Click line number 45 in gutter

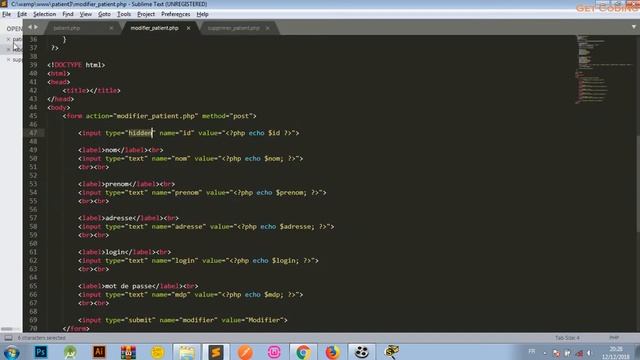click(33, 116)
